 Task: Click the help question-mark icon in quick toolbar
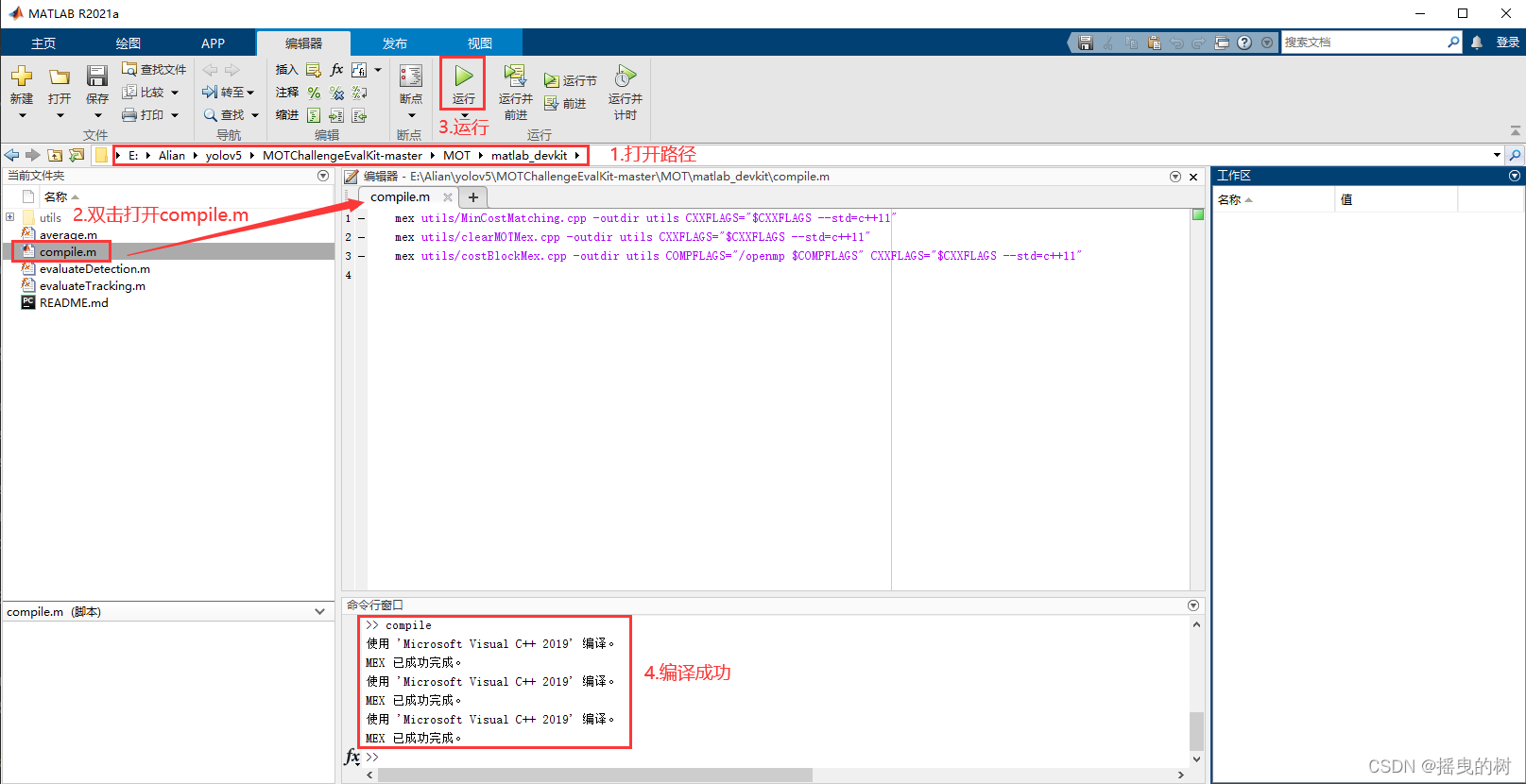1244,43
